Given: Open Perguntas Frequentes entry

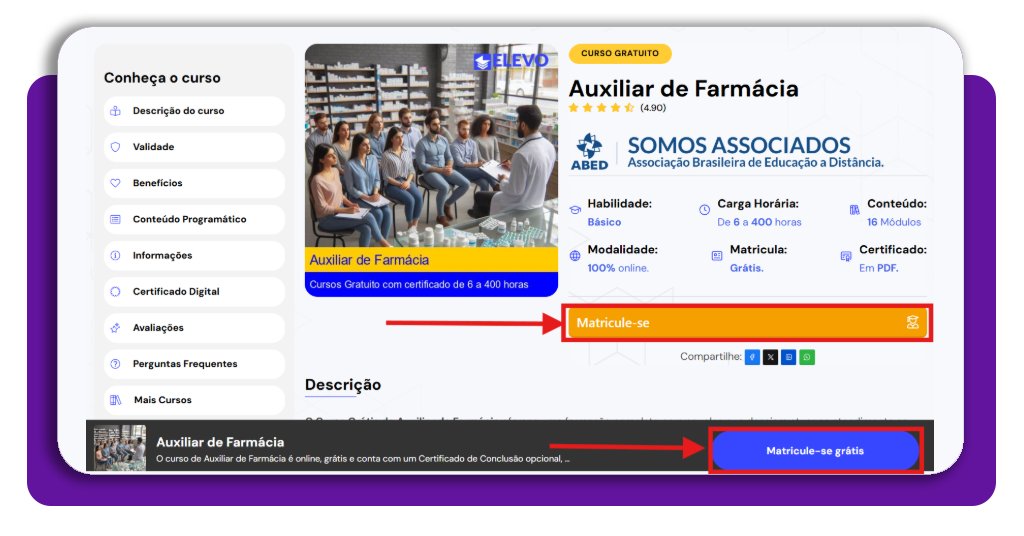Looking at the screenshot, I should (x=194, y=364).
